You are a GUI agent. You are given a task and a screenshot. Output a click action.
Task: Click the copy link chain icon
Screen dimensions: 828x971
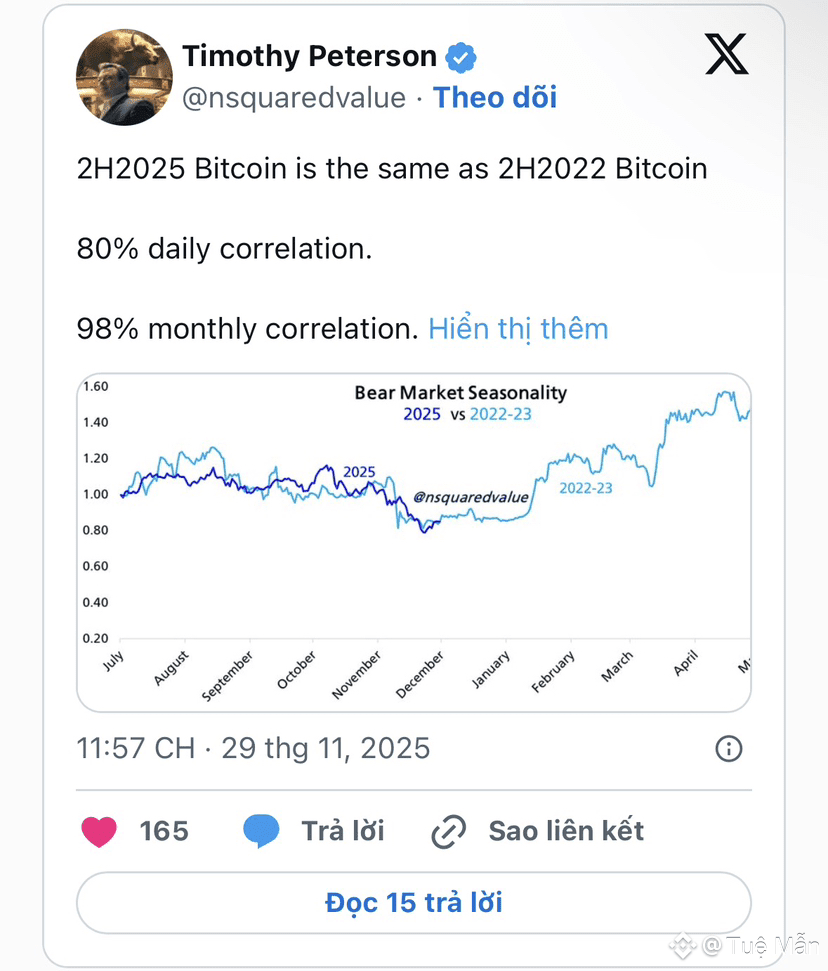click(x=449, y=831)
